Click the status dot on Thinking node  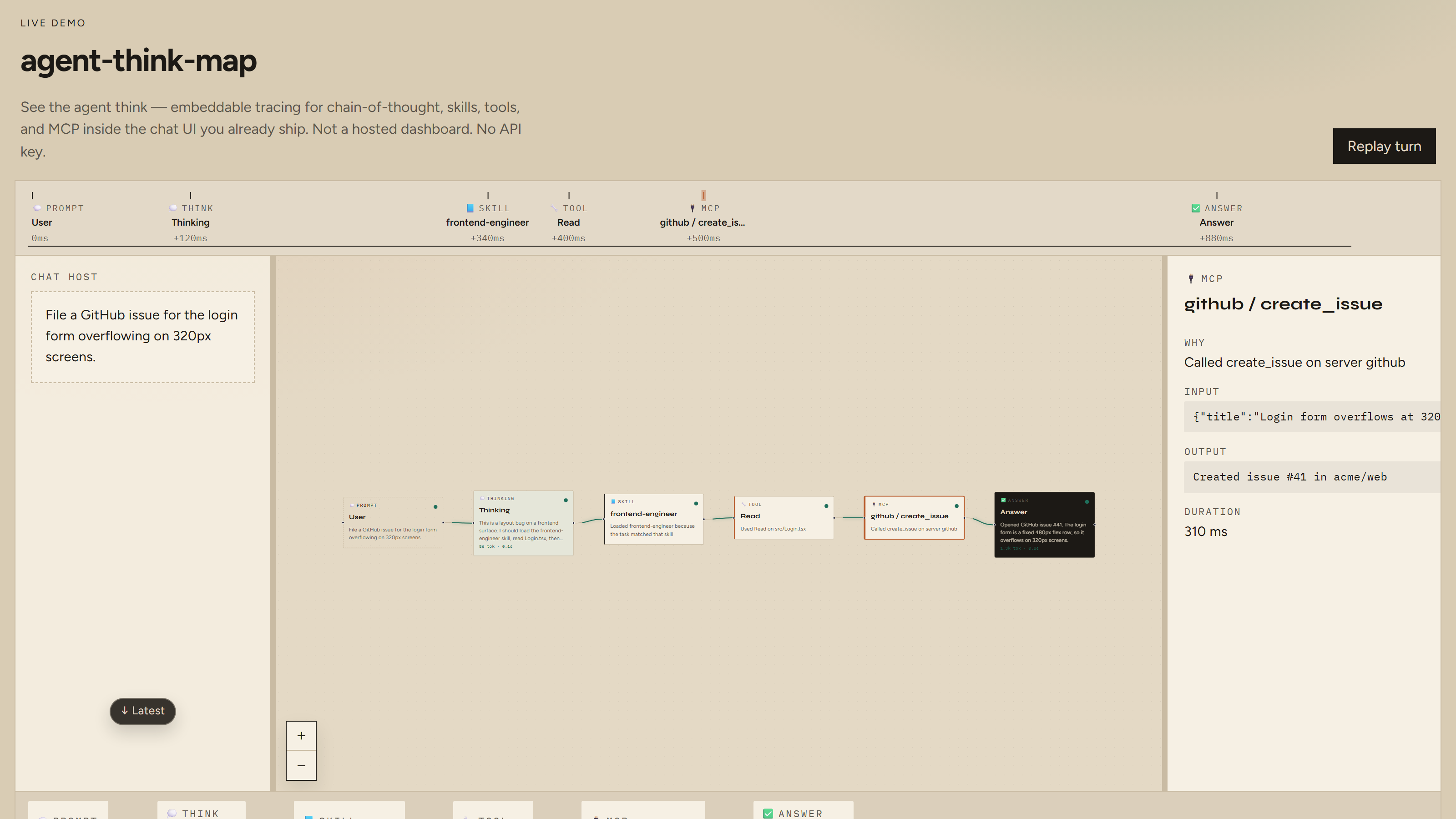pos(565,500)
